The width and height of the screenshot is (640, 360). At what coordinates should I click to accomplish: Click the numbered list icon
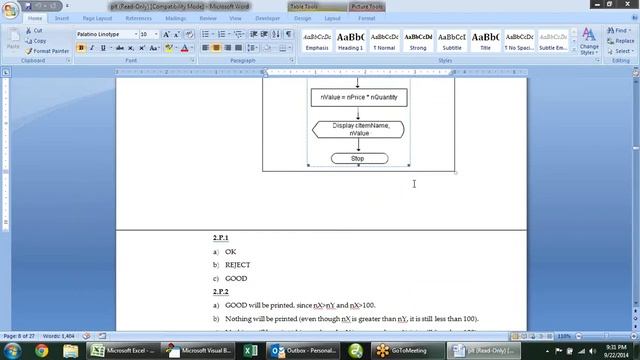pyautogui.click(x=222, y=34)
